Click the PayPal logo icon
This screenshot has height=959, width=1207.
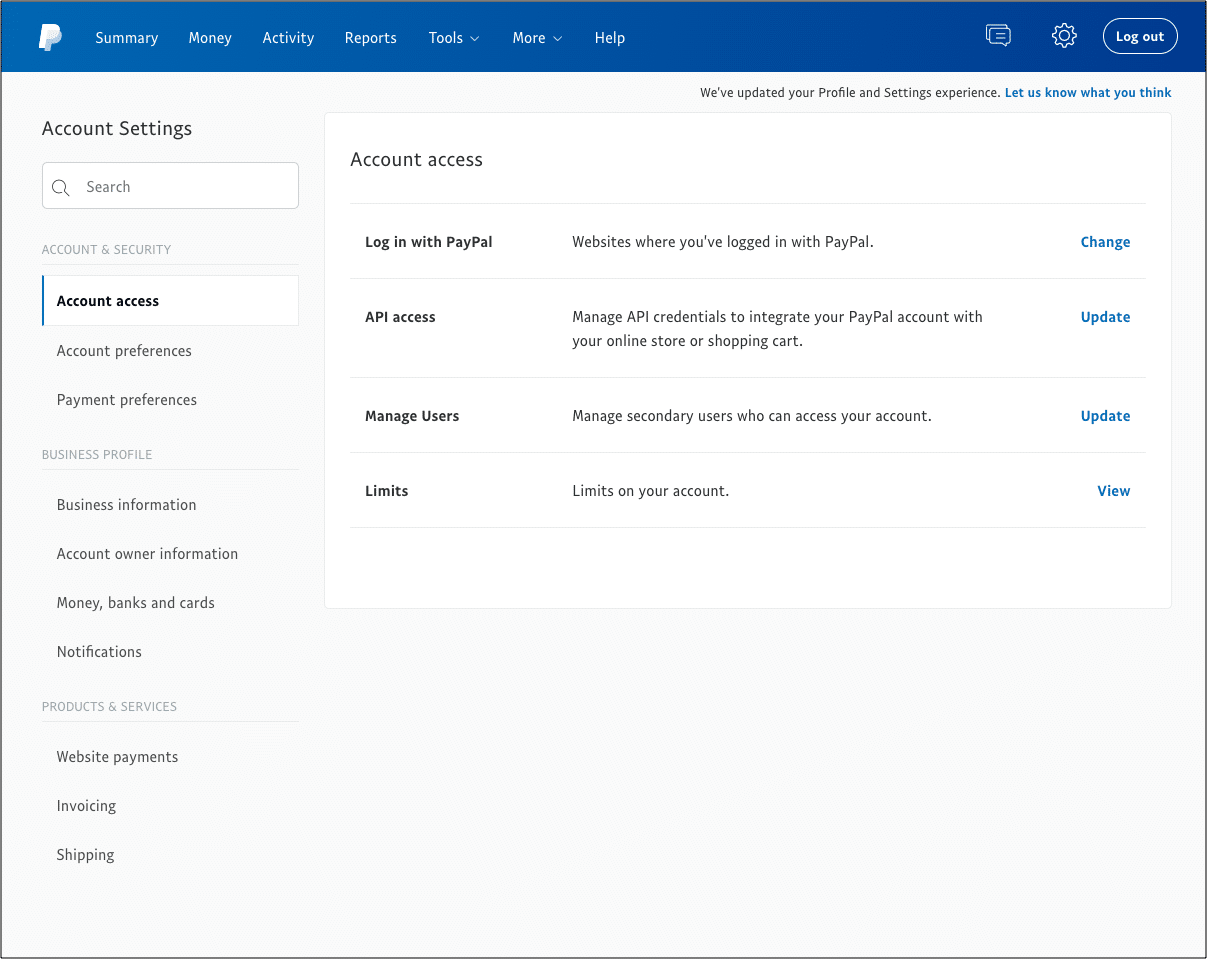(50, 38)
